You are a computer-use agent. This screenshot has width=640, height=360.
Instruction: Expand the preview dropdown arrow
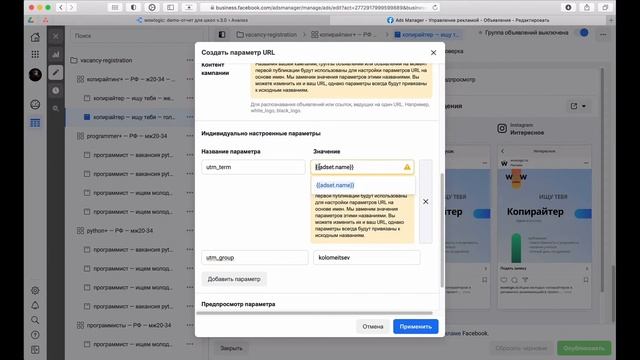pyautogui.click(x=584, y=106)
